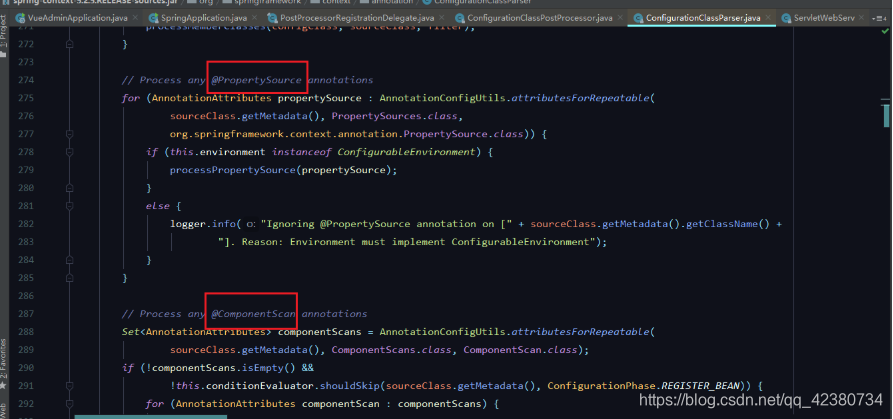Viewport: 893px width, 419px height.
Task: Click line number 288 in the gutter
Action: pos(26,331)
